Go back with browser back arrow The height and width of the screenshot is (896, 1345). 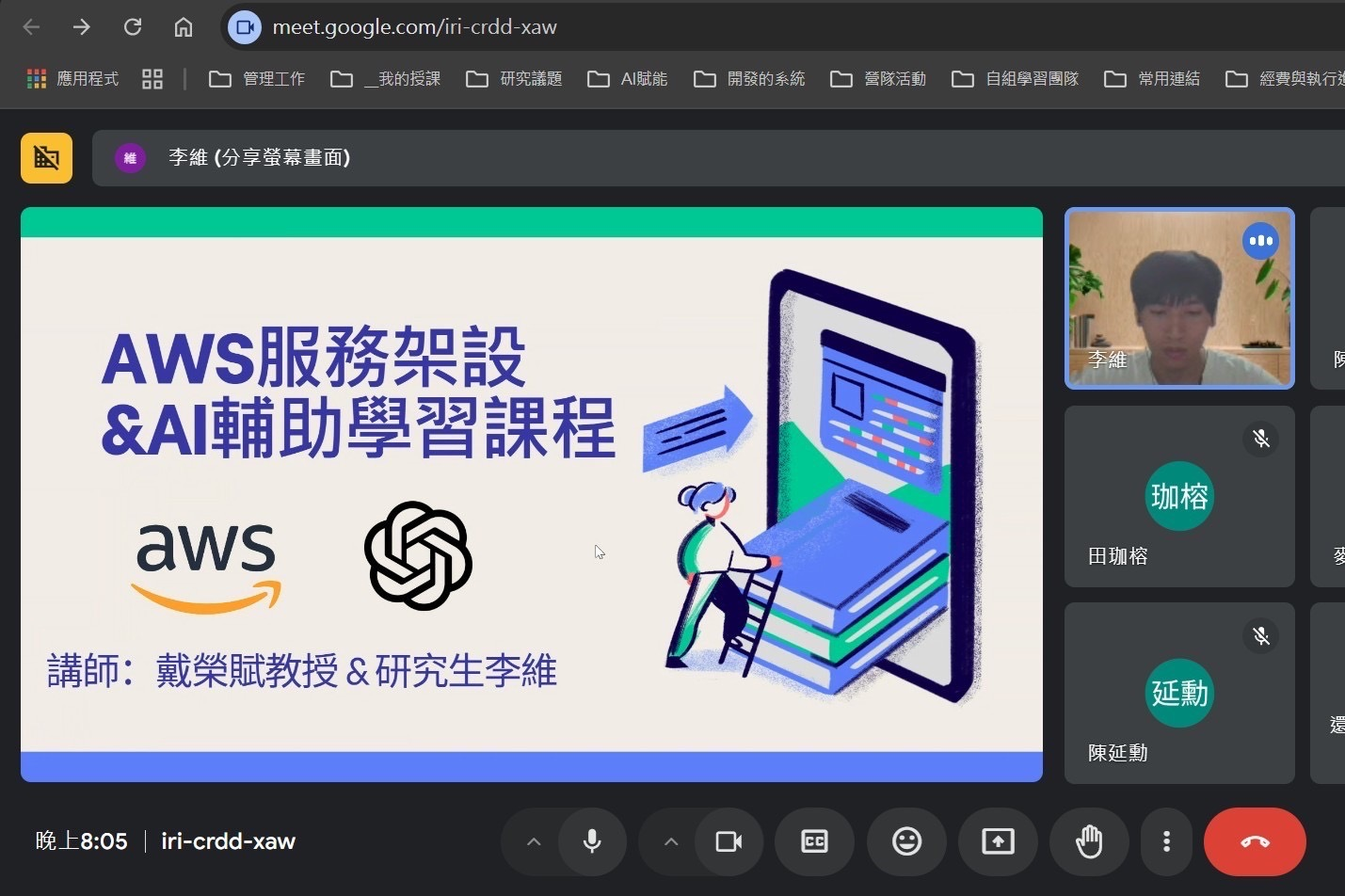pos(31,27)
